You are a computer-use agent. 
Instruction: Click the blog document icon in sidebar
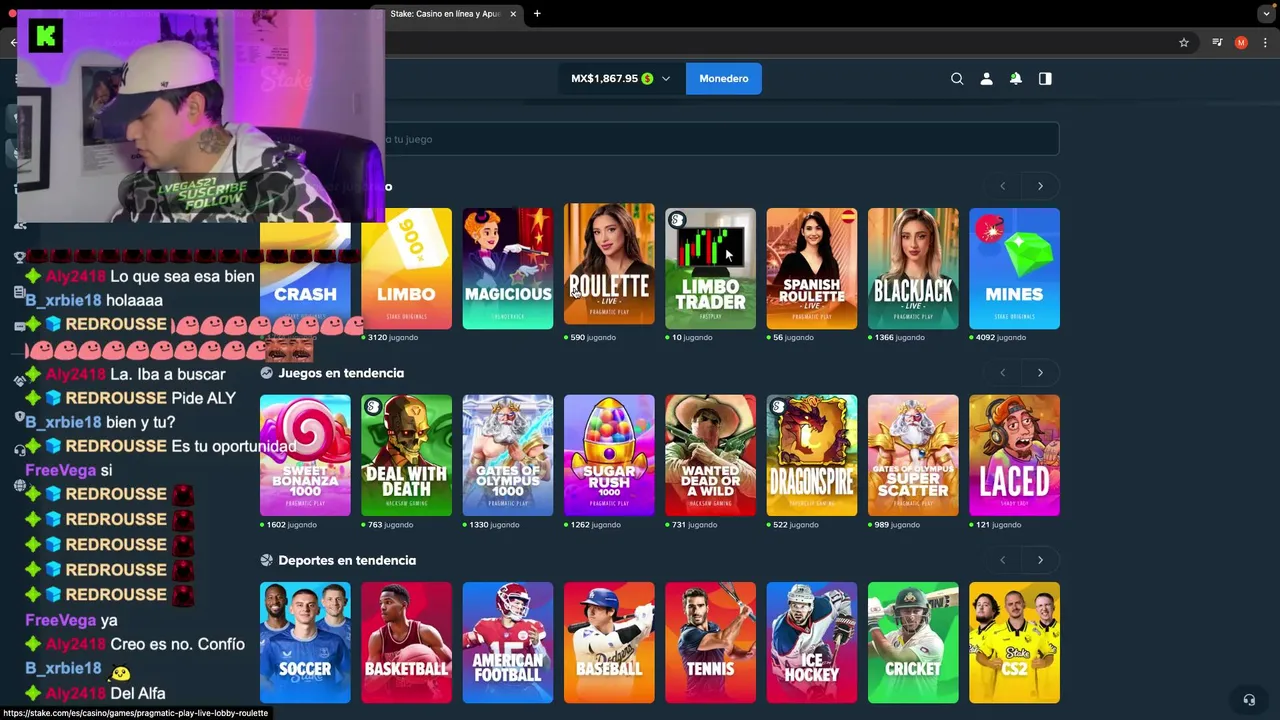[19, 292]
